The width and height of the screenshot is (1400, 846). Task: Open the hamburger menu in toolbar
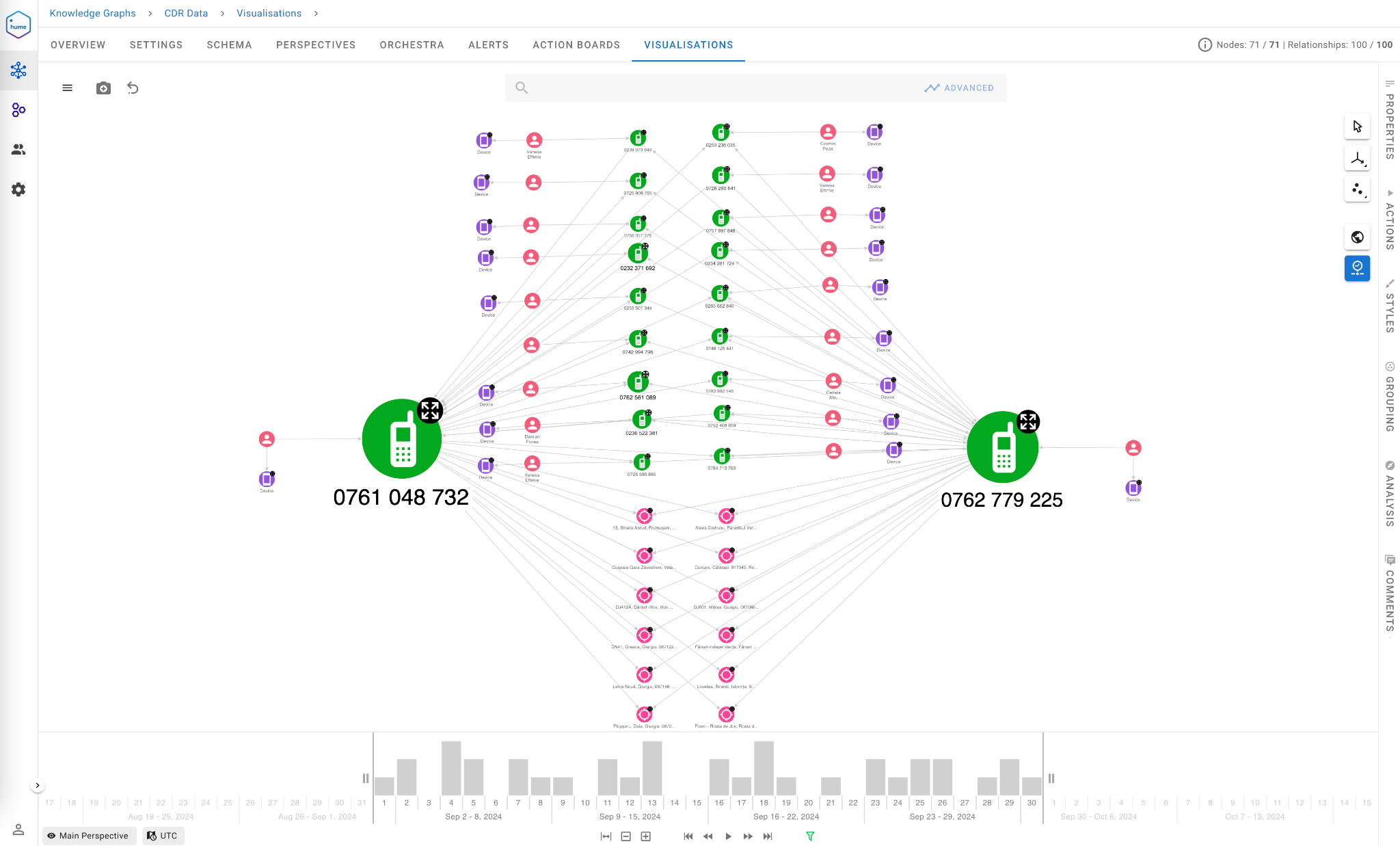pos(67,88)
